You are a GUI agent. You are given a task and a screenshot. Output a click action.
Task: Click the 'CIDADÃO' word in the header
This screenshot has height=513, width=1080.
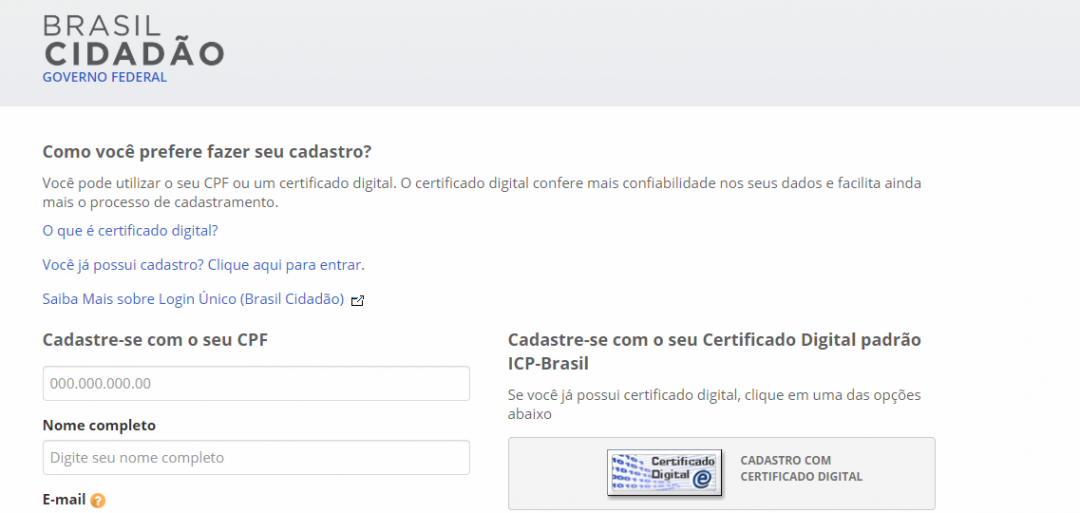(133, 55)
